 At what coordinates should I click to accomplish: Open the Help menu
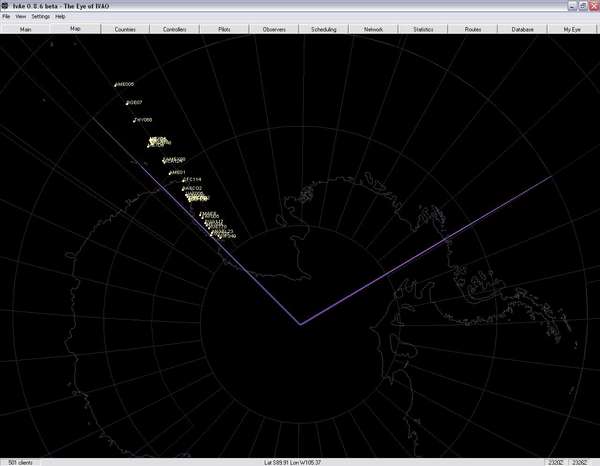(61, 17)
